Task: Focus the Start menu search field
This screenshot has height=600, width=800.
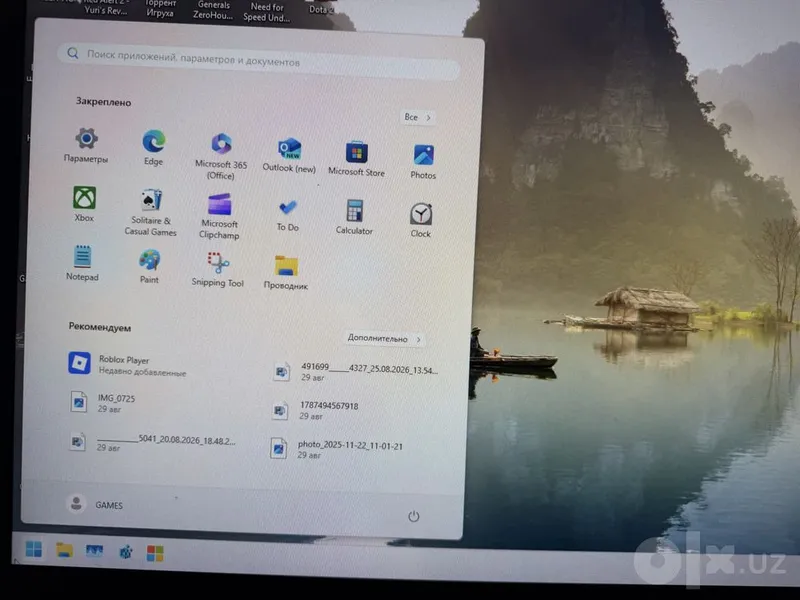Action: [259, 61]
